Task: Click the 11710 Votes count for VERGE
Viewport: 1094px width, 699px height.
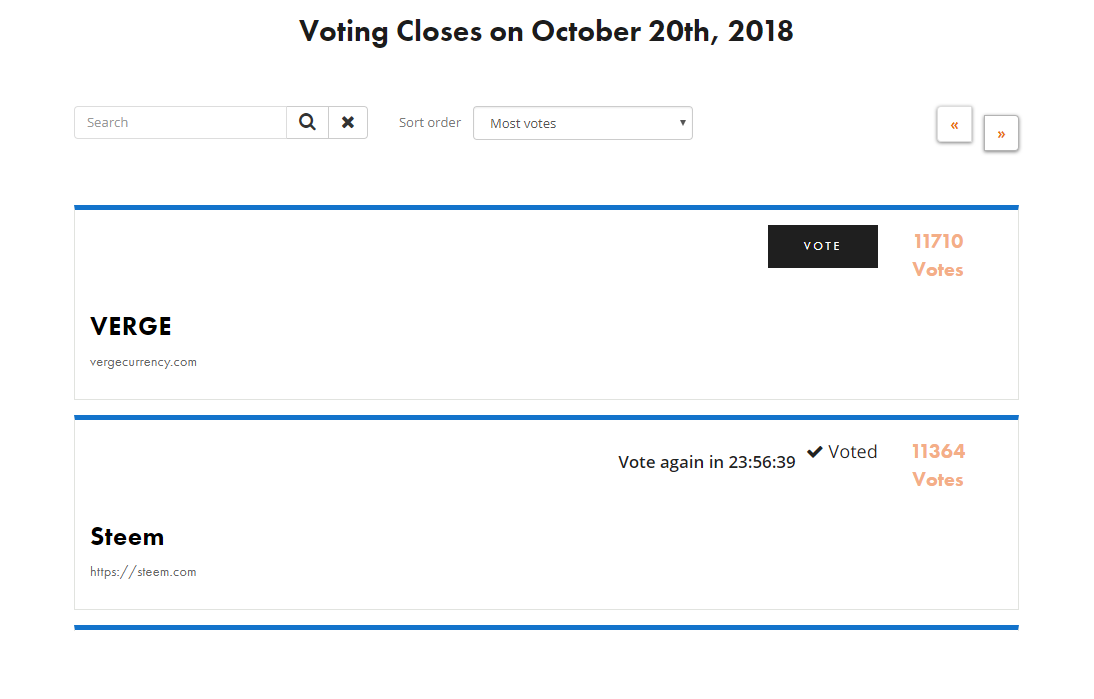Action: pos(938,255)
